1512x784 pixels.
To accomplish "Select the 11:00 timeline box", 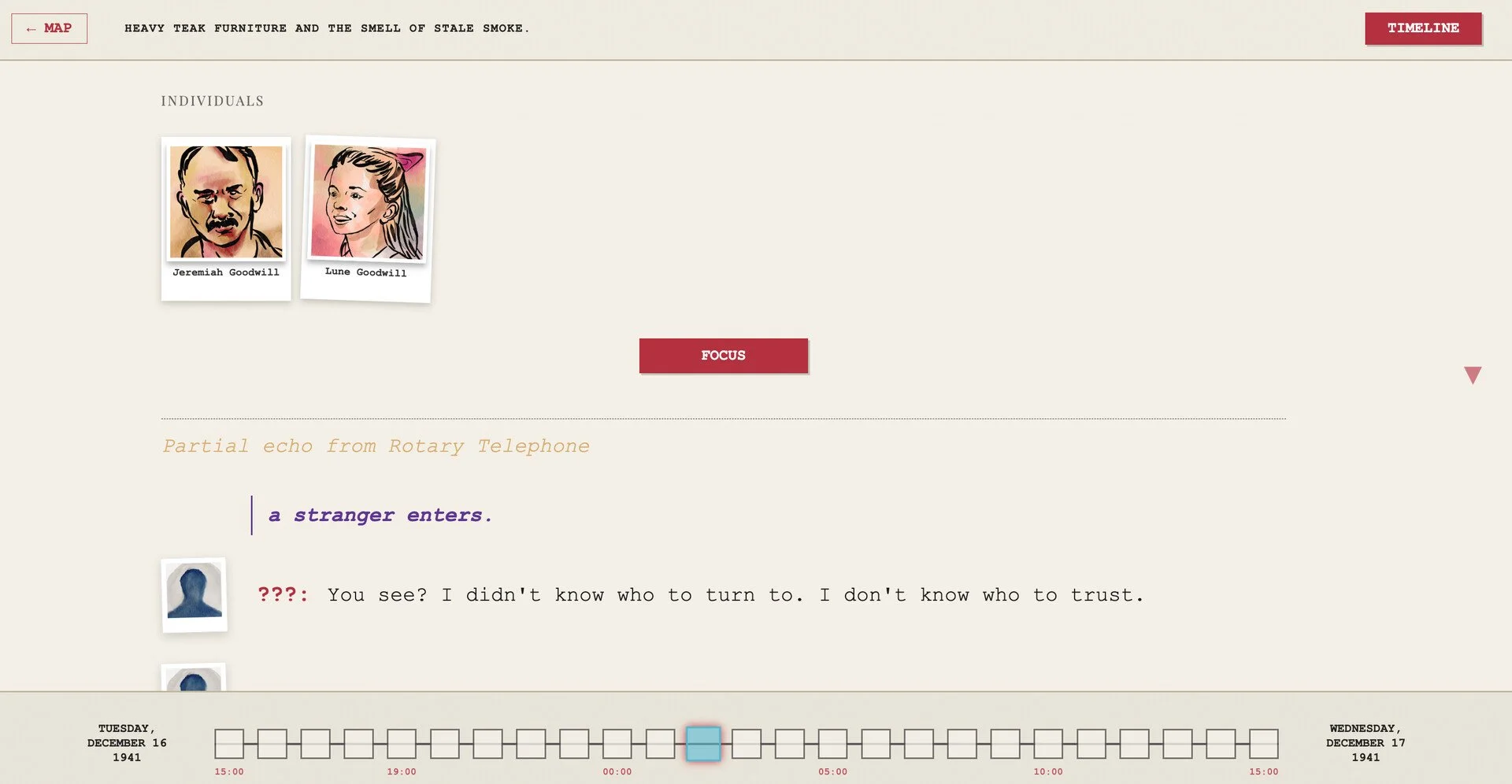I will click(x=1091, y=744).
